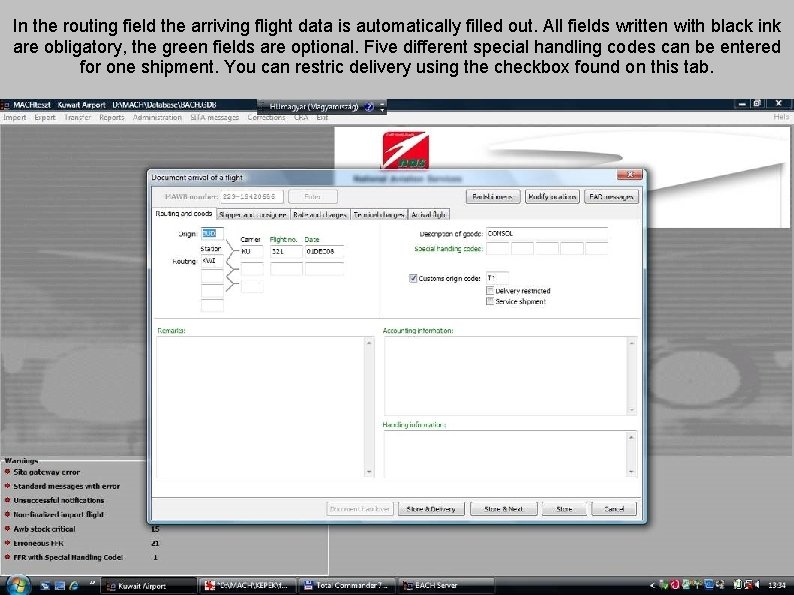Image resolution: width=794 pixels, height=595 pixels.
Task: Open the Transfer menu
Action: 77,117
